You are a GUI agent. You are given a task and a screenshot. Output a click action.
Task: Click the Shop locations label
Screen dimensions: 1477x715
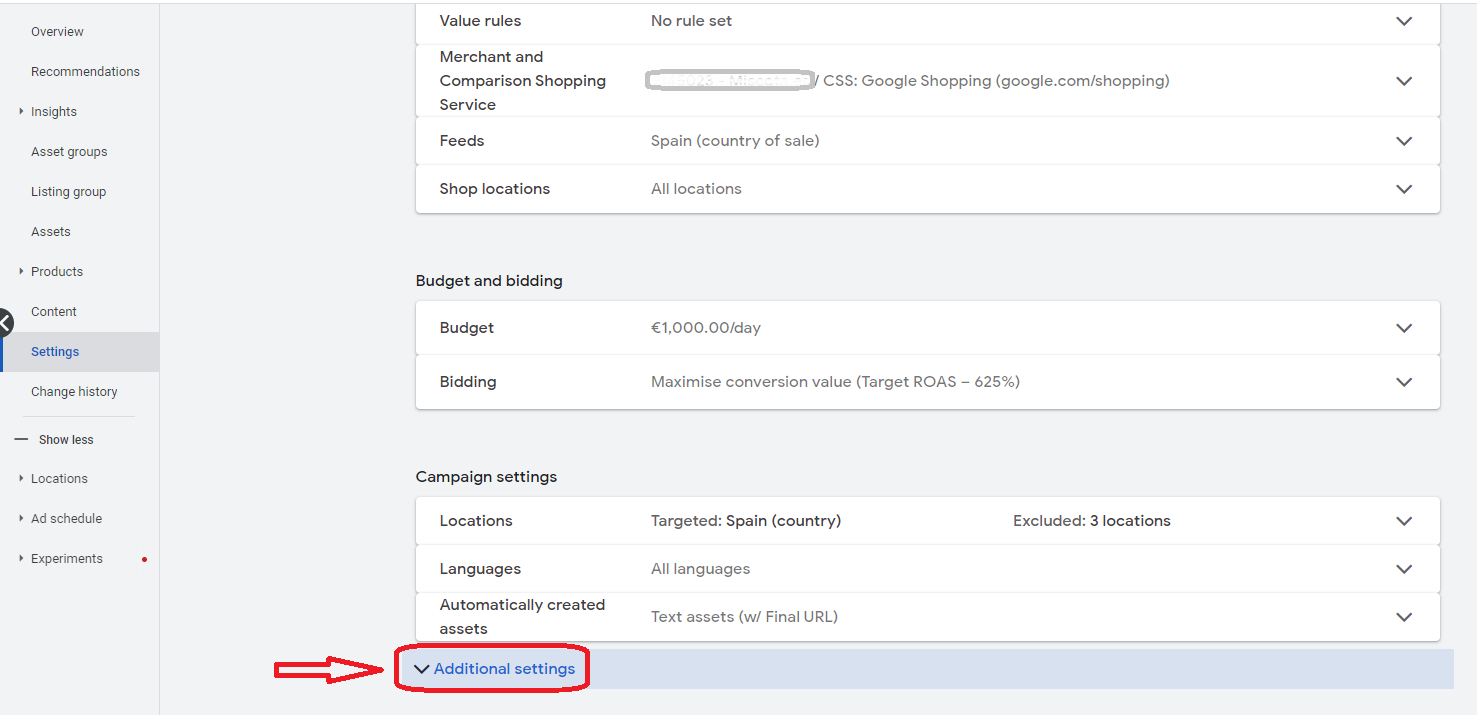click(x=495, y=189)
